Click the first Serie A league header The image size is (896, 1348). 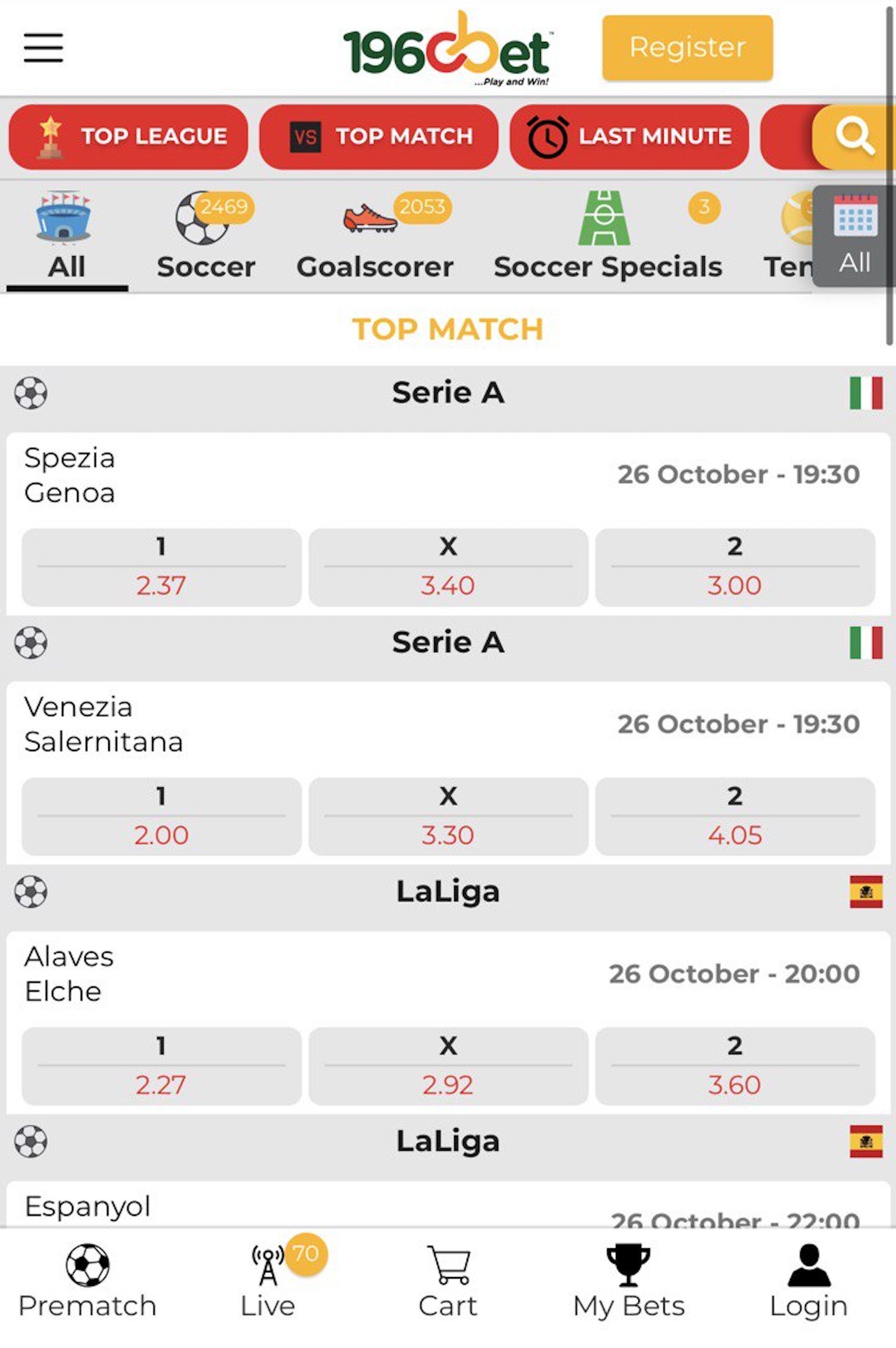tap(448, 393)
